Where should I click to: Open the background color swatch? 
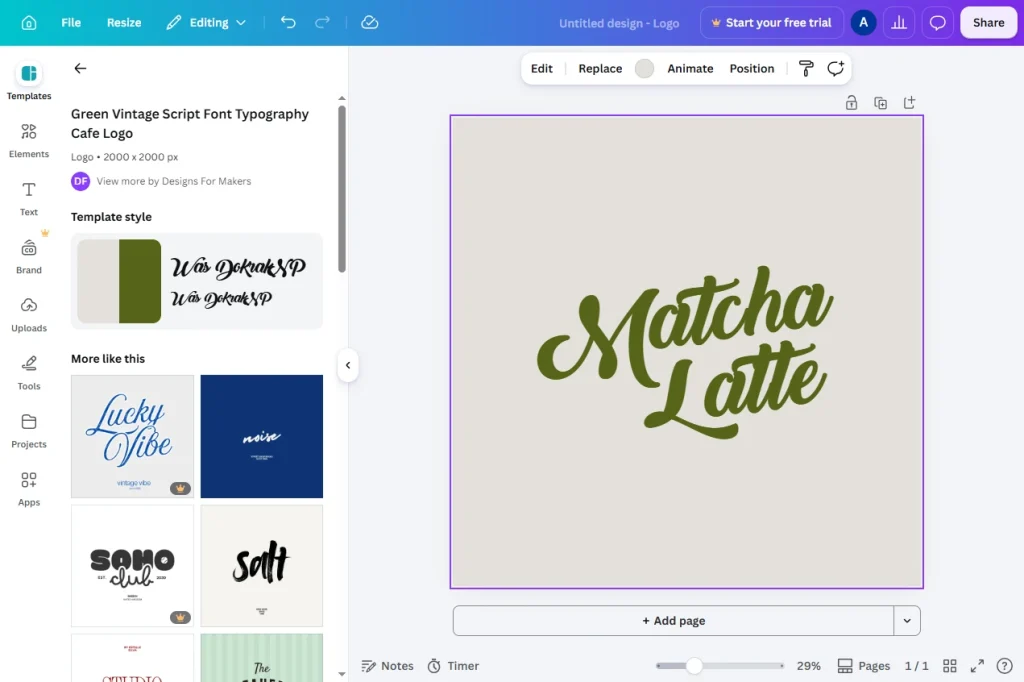(x=645, y=69)
